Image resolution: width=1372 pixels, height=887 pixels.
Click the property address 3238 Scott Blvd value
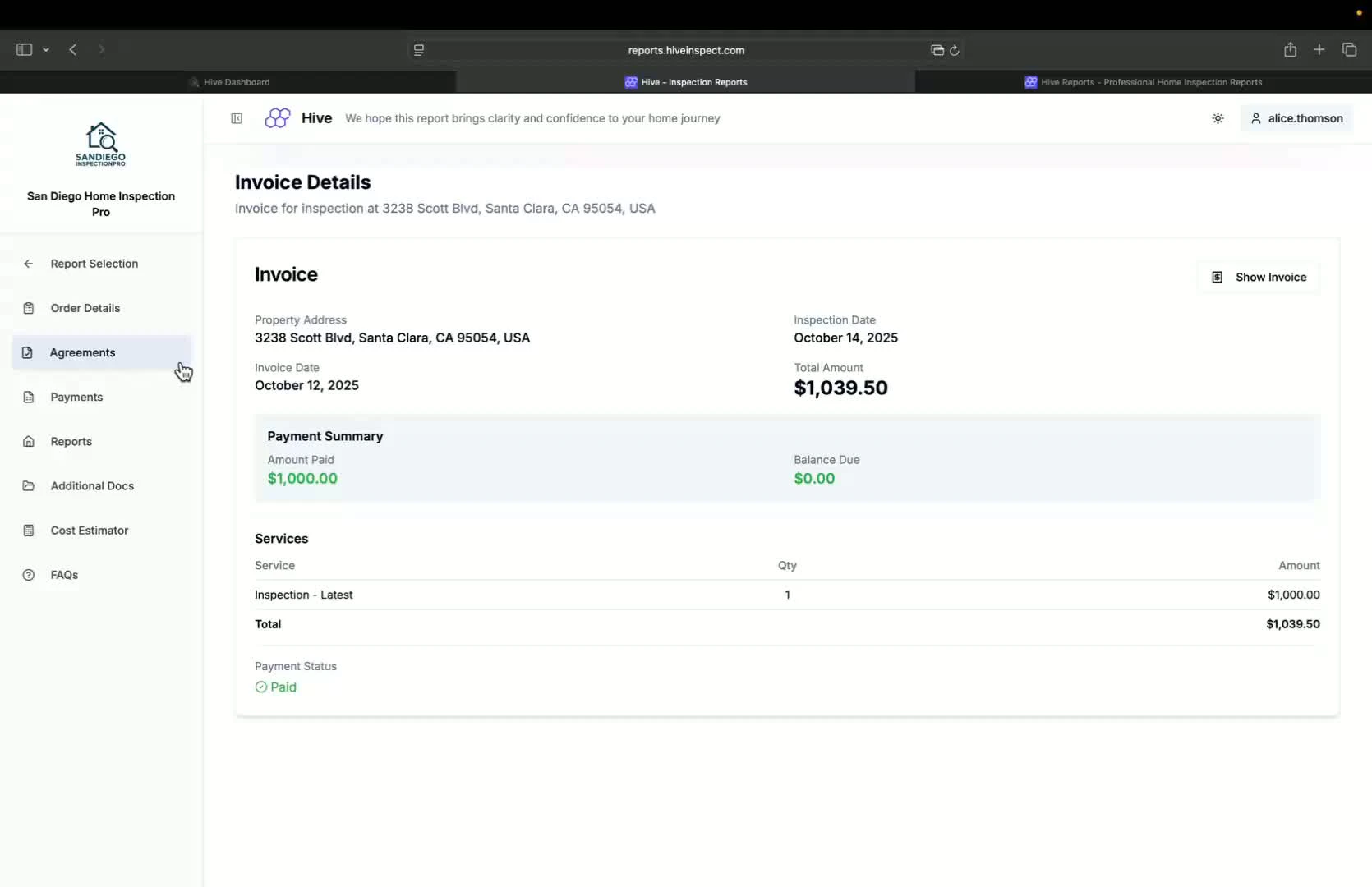pos(392,338)
